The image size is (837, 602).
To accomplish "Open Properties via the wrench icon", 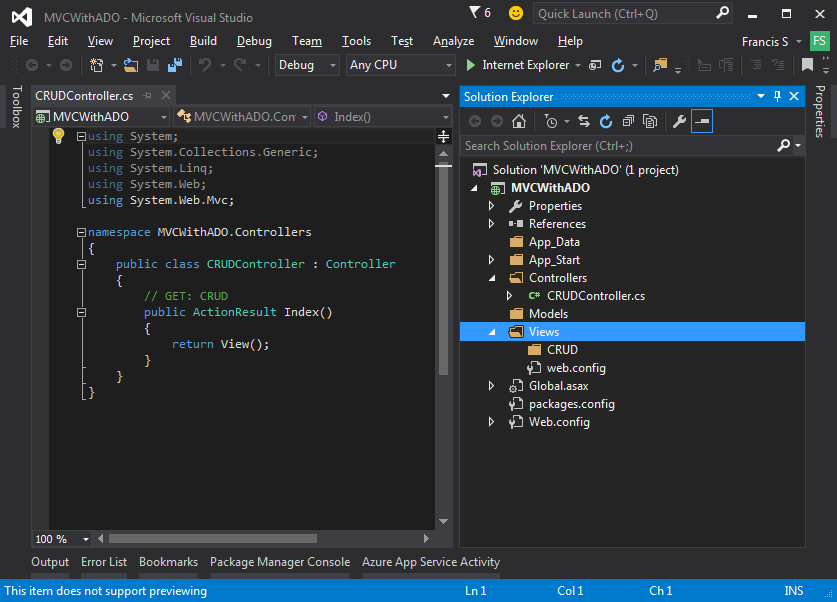I will pos(679,121).
